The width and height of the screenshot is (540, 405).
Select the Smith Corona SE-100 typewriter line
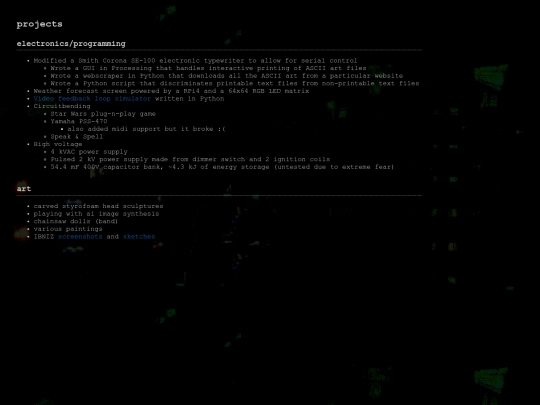pos(195,61)
